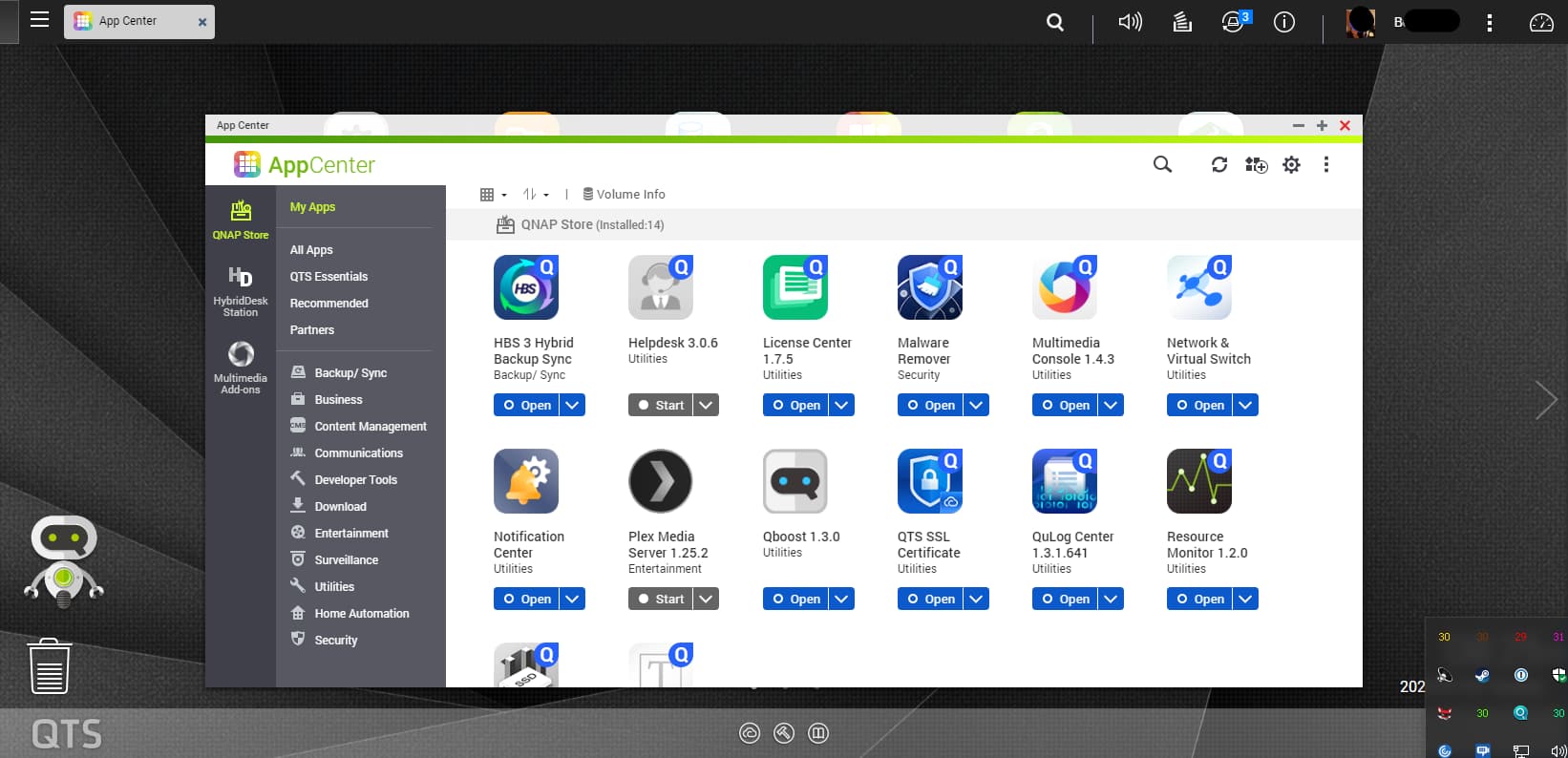The image size is (1568, 758).
Task: Click the Helpdesk 3.0.6 app icon
Action: (x=661, y=287)
